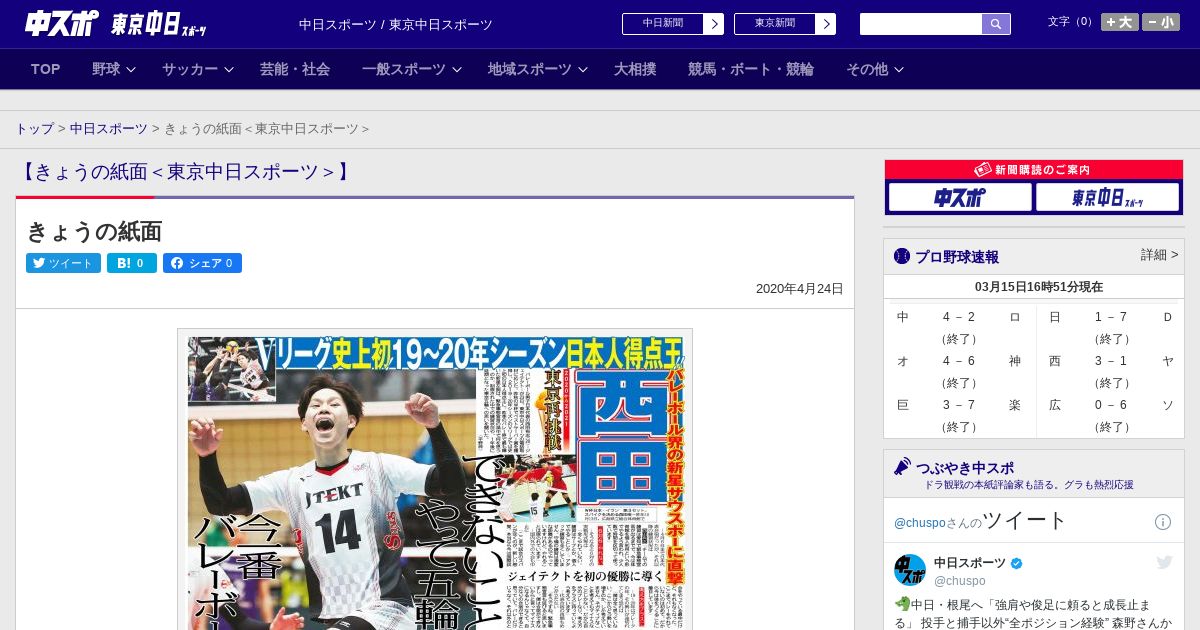Click 巨 3-7 楽 game score
The width and height of the screenshot is (1200, 630).
tap(959, 415)
